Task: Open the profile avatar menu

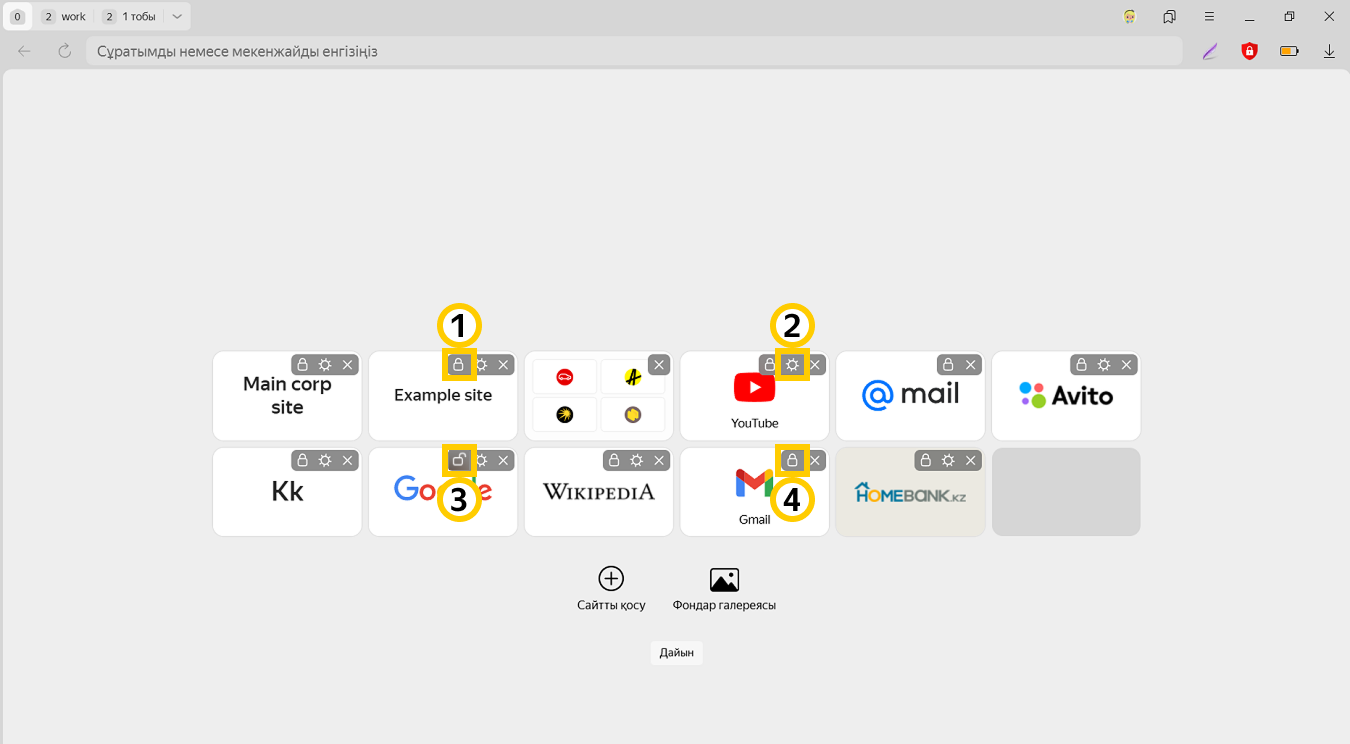Action: coord(1130,17)
